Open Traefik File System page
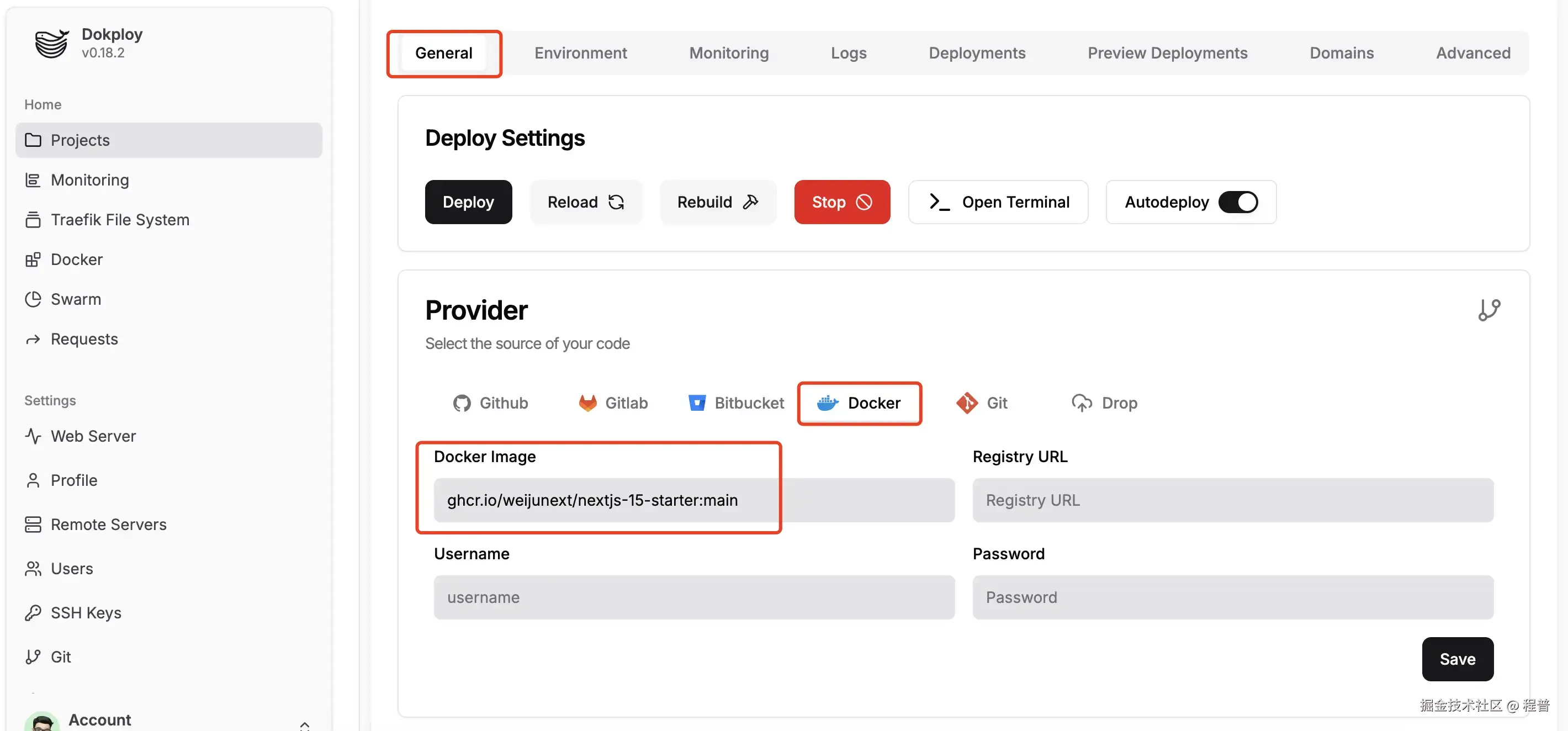The width and height of the screenshot is (1568, 731). pos(119,220)
